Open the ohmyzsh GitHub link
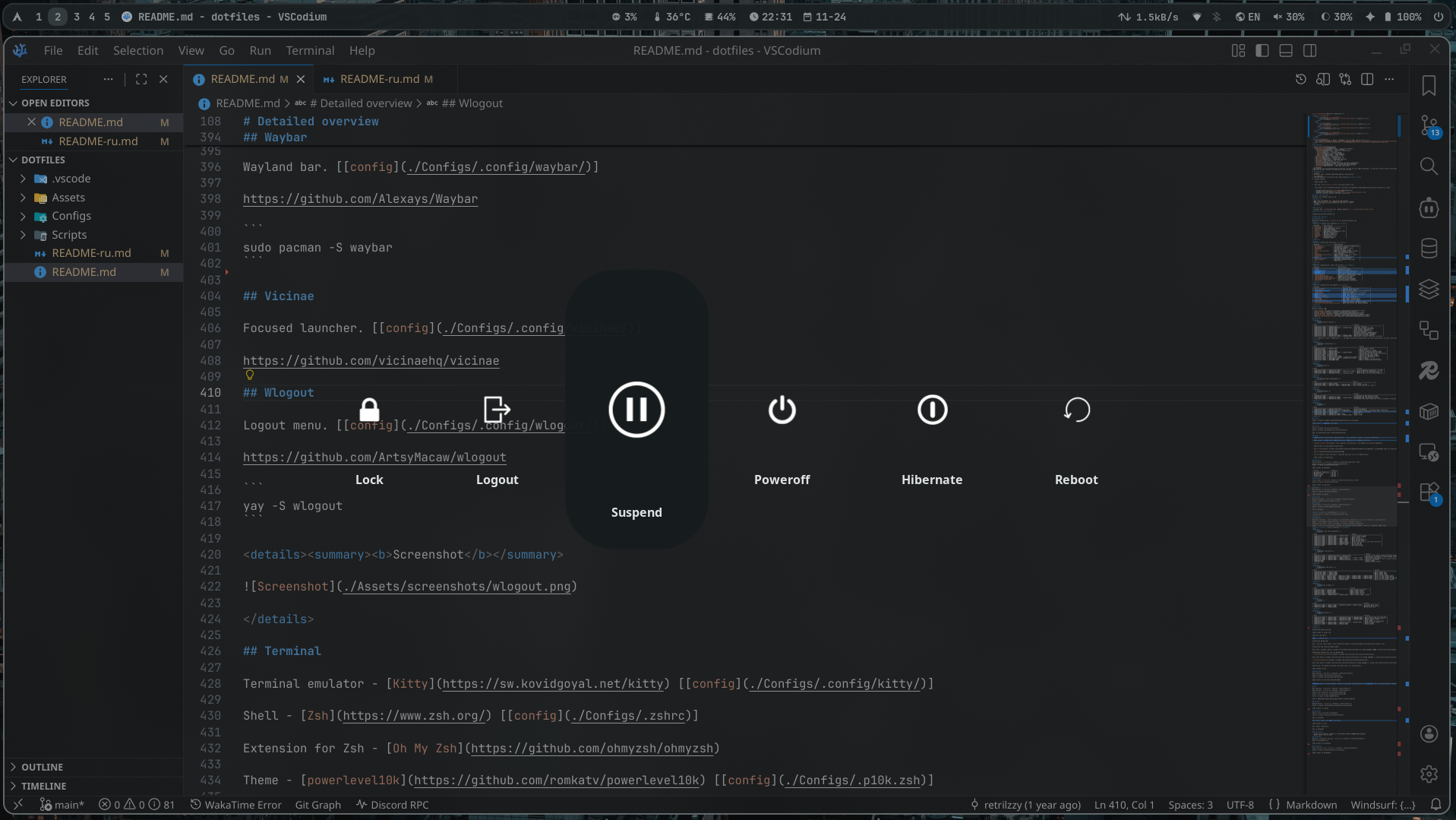This screenshot has height=820, width=1456. 592,749
